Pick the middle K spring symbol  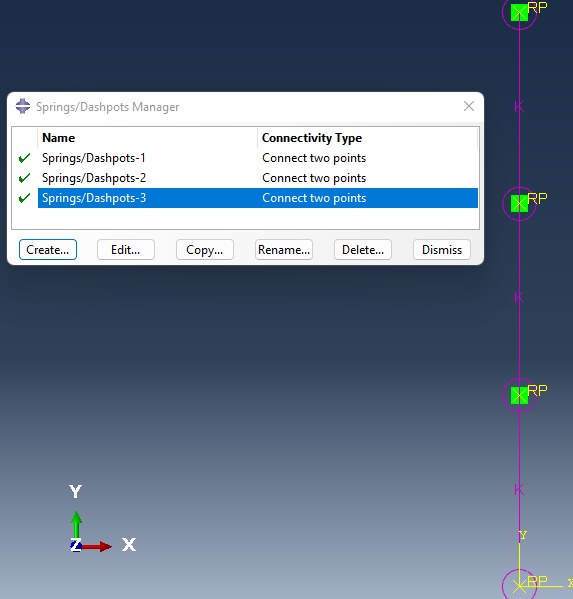519,297
